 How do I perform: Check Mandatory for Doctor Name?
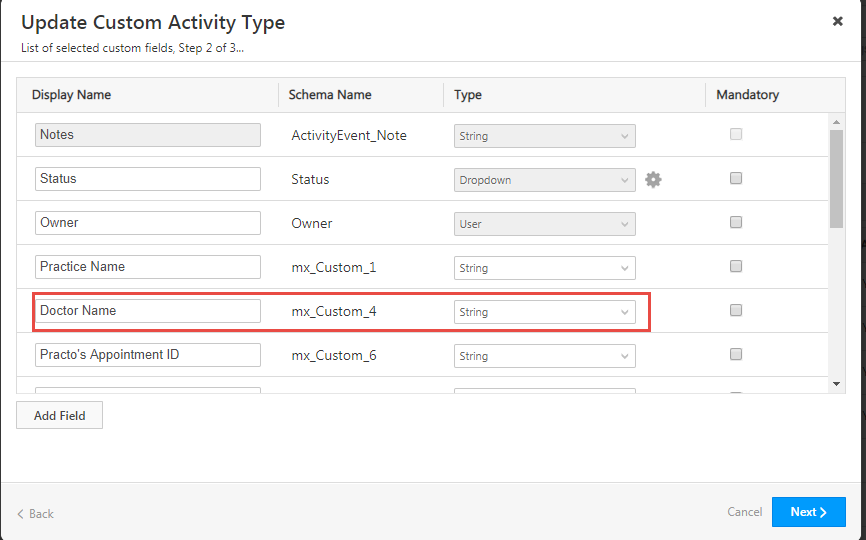736,311
